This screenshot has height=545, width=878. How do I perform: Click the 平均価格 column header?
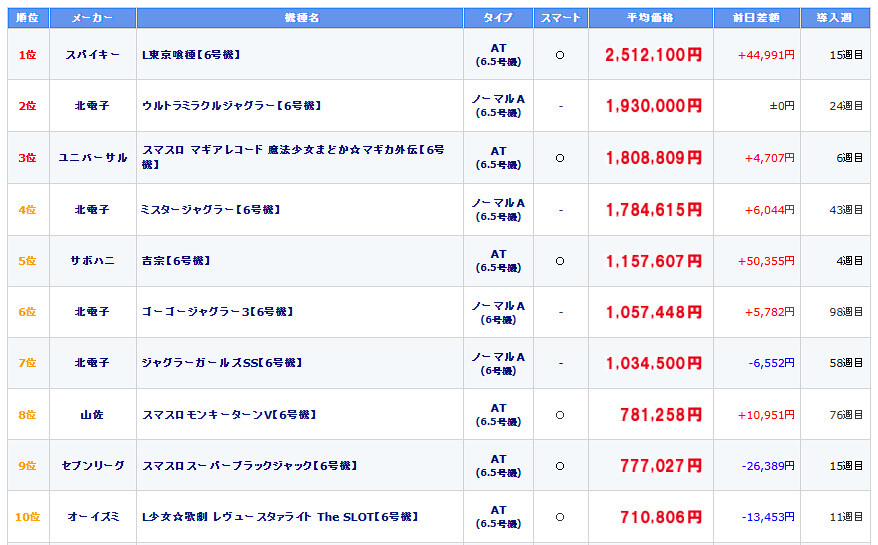tap(651, 18)
